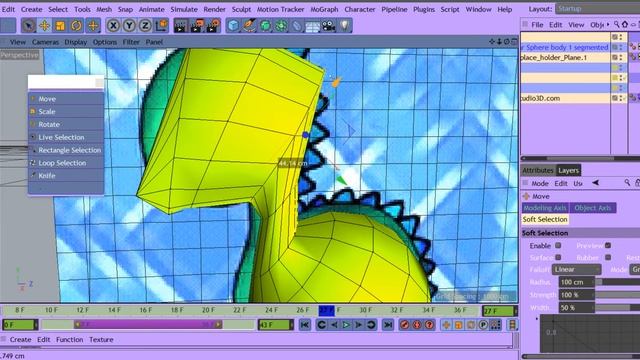
Task: Select the Move tool icon in top toolbar
Action: 44,26
